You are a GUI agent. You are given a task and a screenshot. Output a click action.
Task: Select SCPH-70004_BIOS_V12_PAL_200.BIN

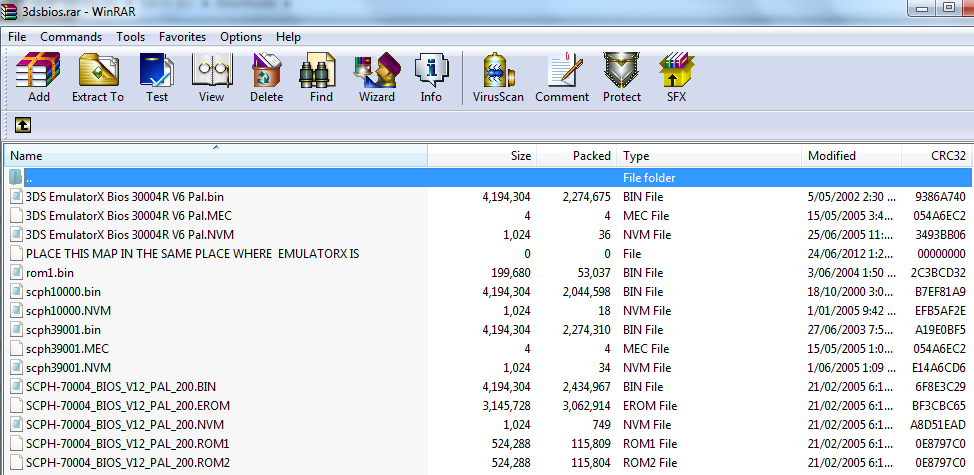[x=121, y=387]
